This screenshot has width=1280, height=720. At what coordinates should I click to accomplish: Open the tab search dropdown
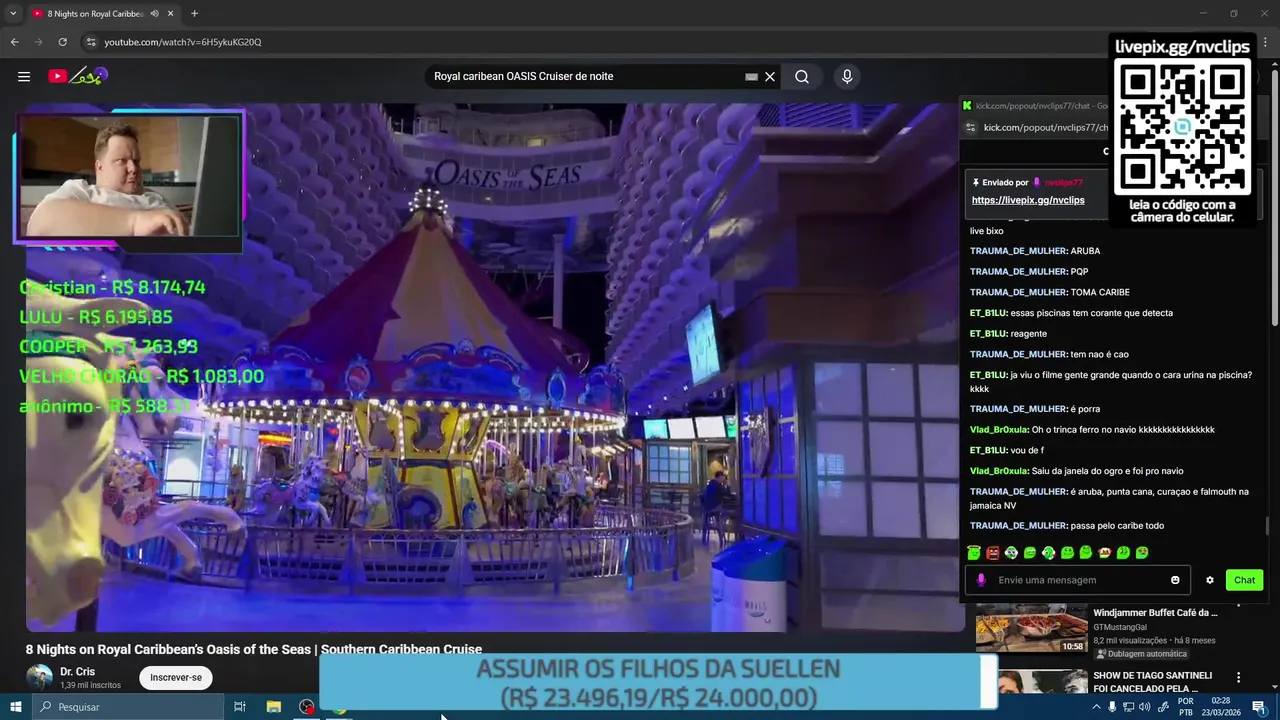13,13
